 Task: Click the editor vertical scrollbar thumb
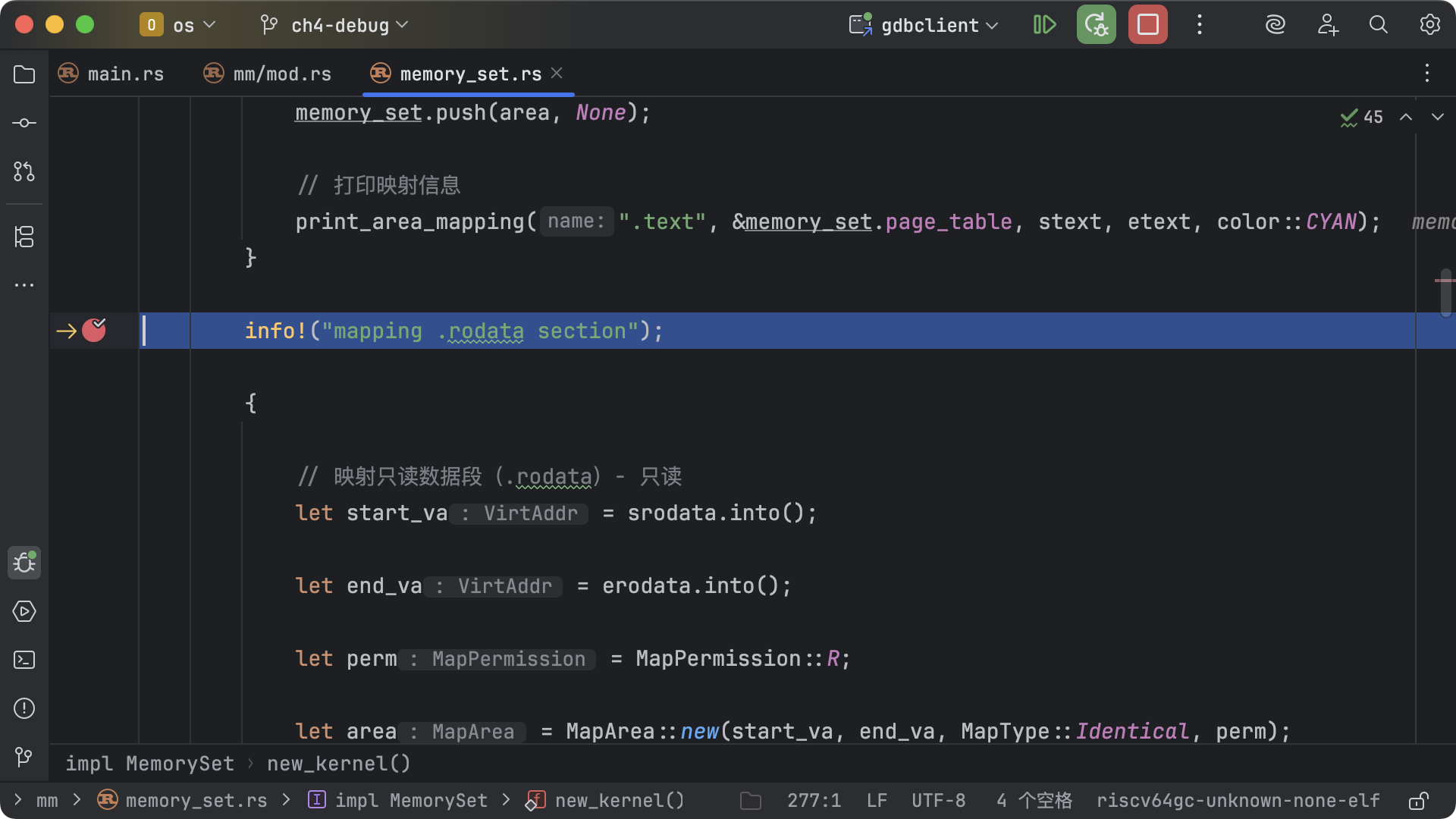click(1445, 293)
